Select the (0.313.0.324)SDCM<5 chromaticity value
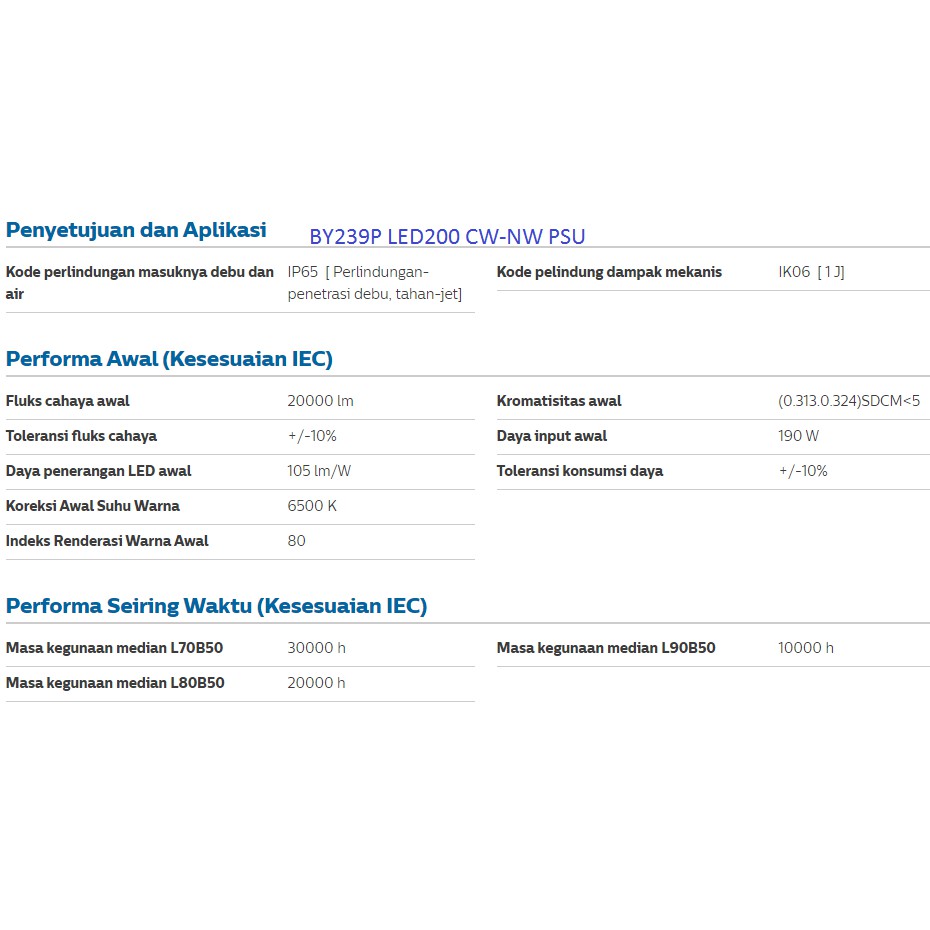 pyautogui.click(x=849, y=401)
